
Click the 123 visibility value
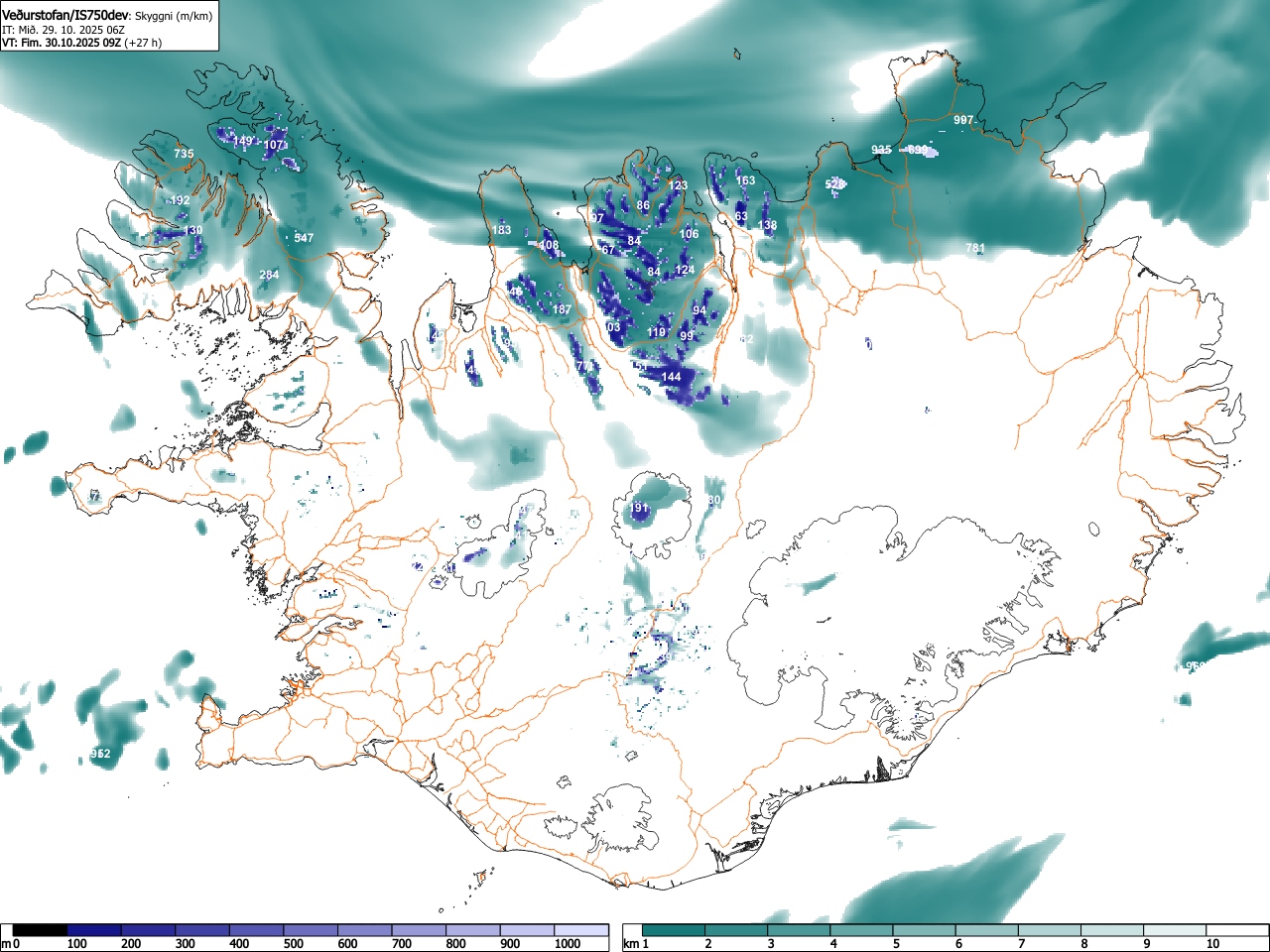click(x=678, y=185)
